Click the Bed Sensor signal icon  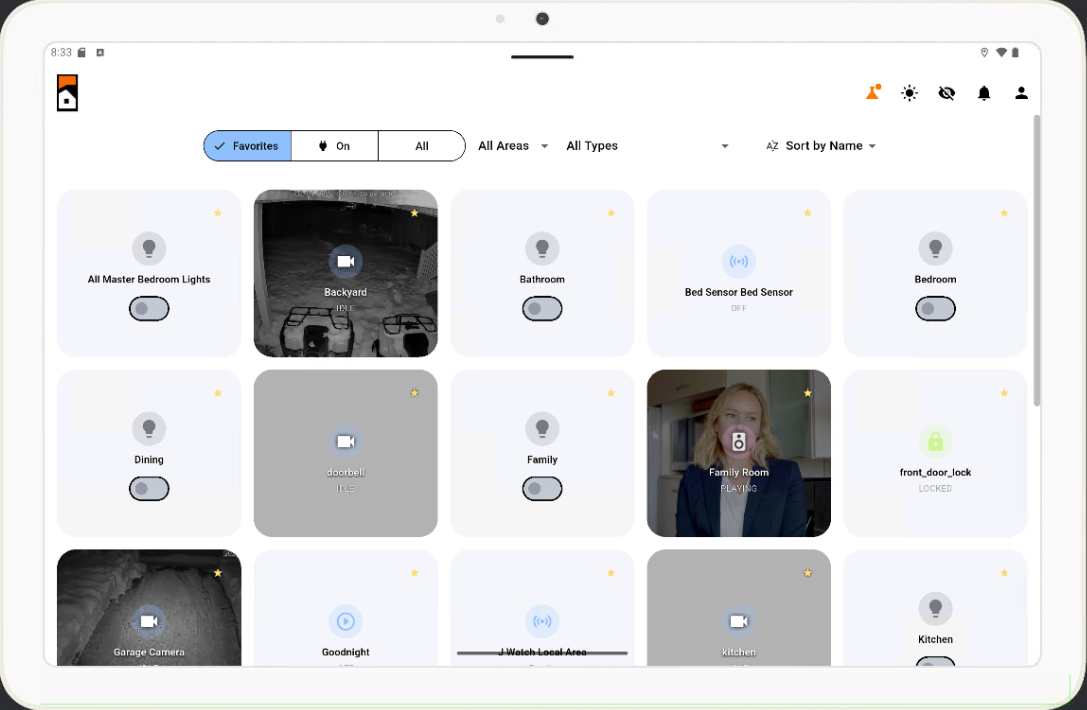[x=738, y=261]
